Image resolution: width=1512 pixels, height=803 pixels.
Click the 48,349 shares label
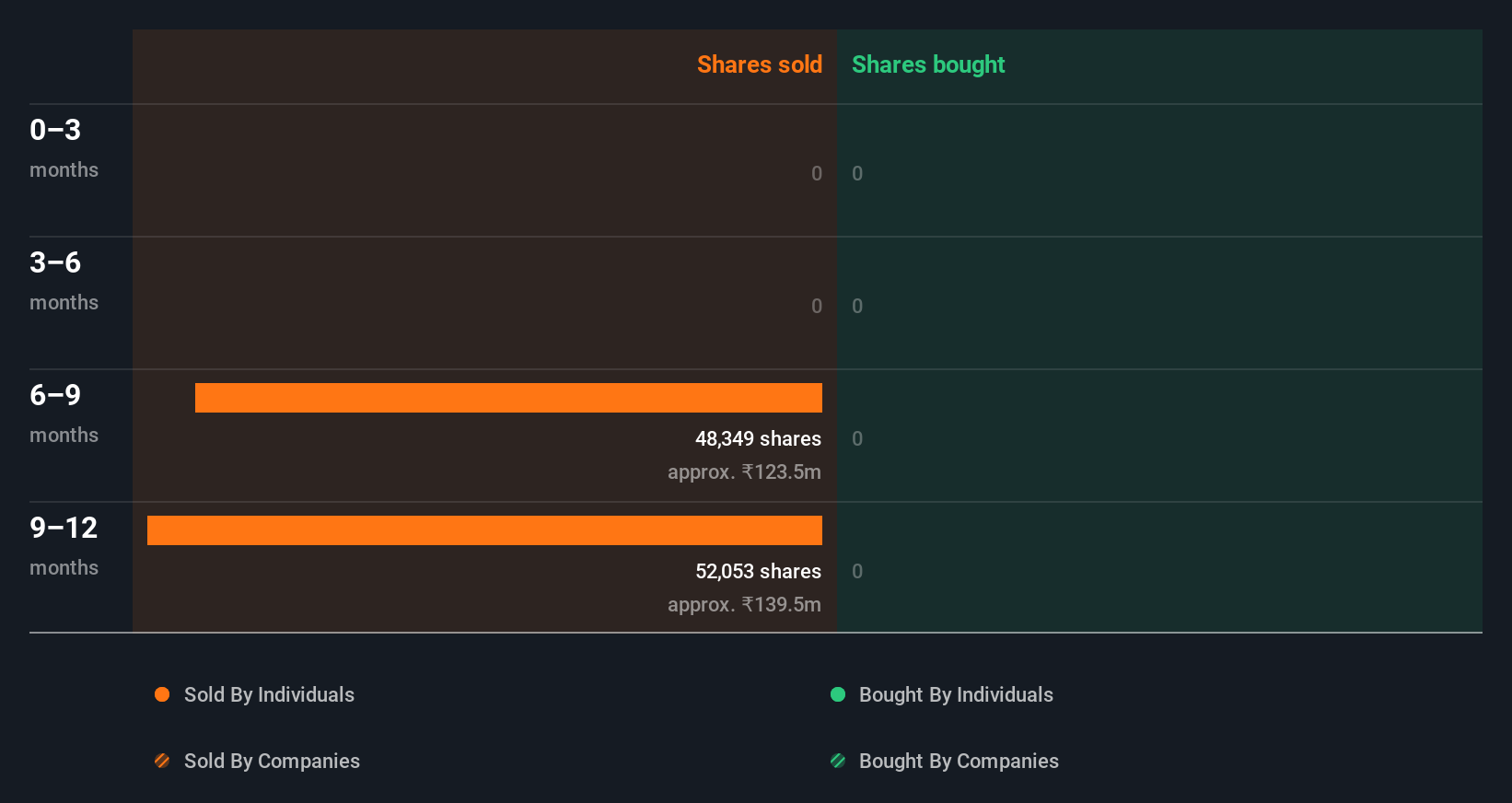point(758,438)
